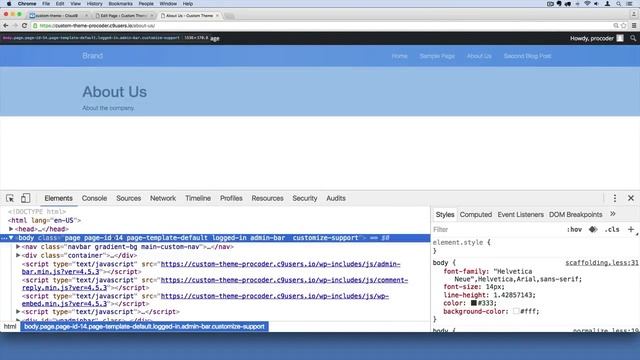This screenshot has width=640, height=360.
Task: Click zoom magnifier icon in address bar
Action: (x=616, y=25)
